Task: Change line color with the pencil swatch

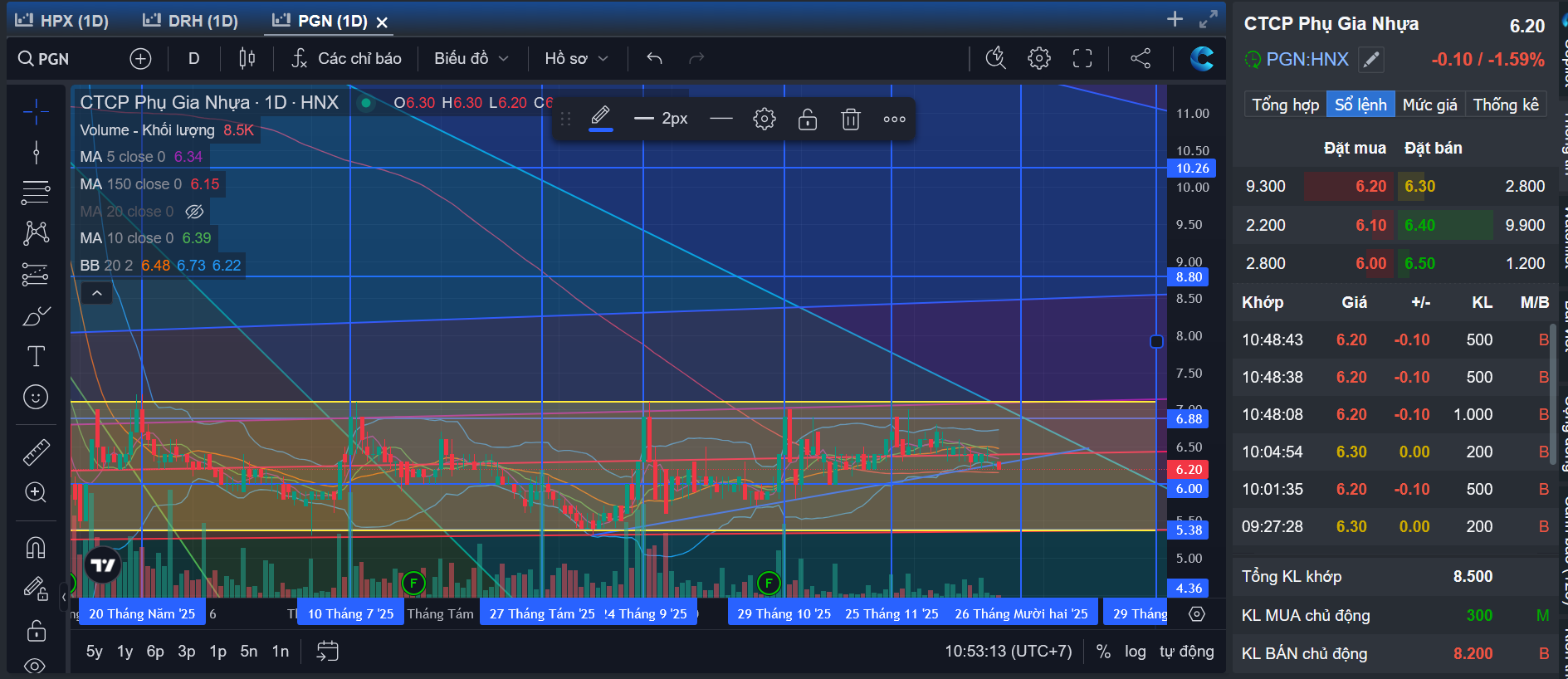Action: click(601, 119)
